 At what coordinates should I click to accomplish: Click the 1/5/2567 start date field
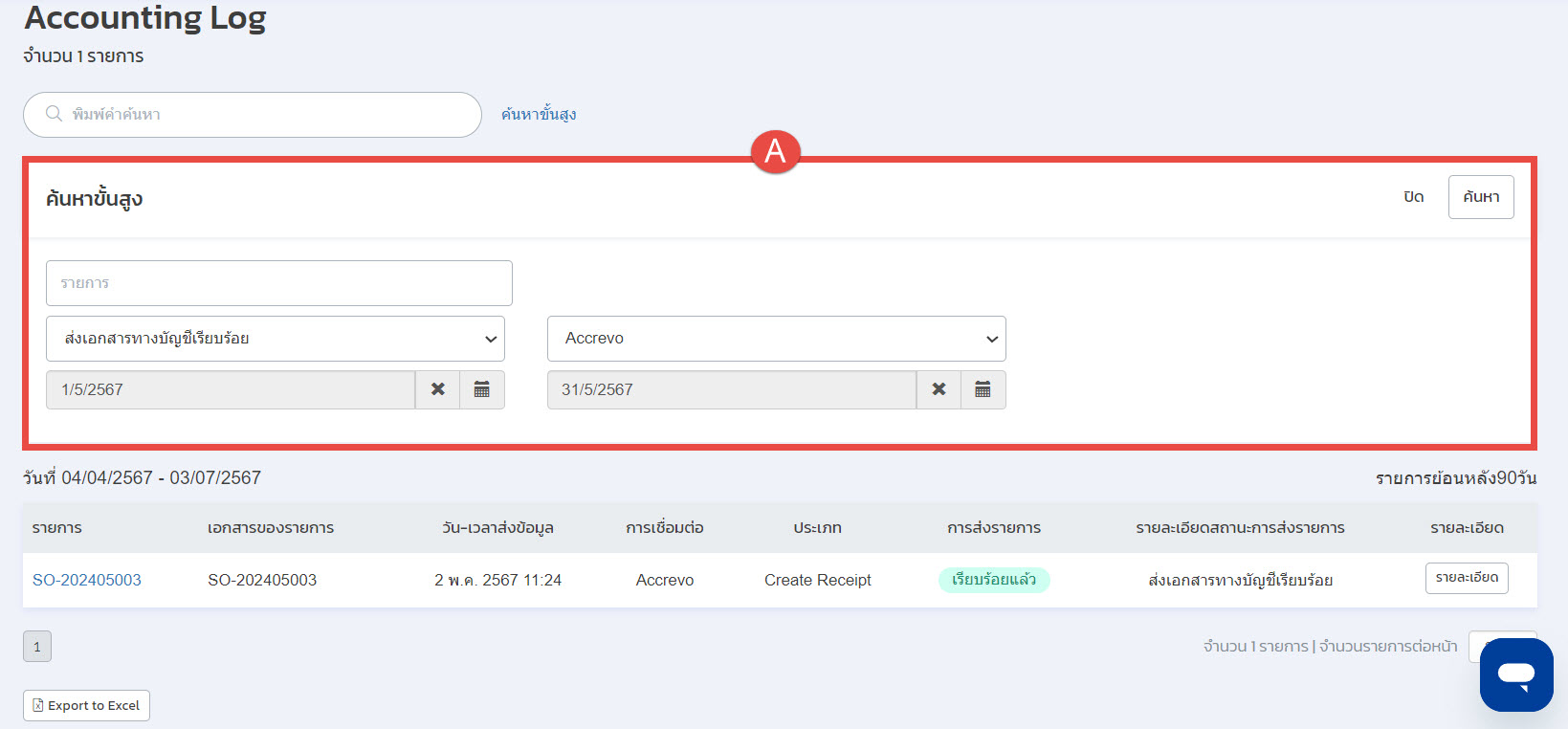tap(231, 389)
